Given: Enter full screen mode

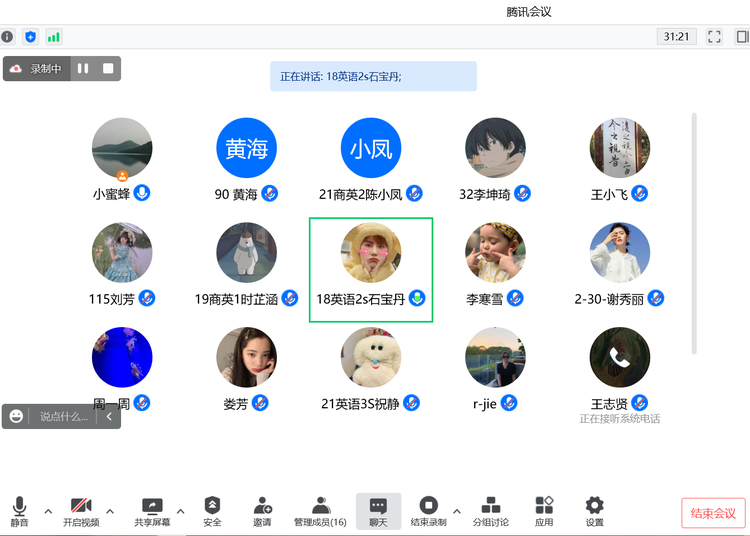Looking at the screenshot, I should 714,37.
